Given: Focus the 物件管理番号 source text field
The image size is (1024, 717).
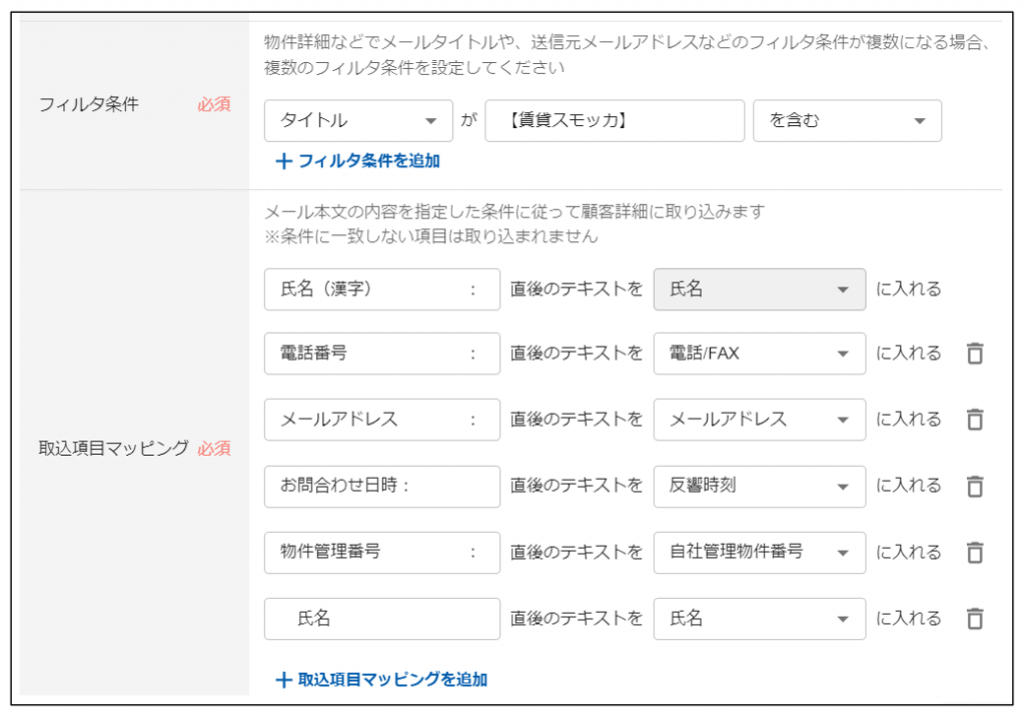Looking at the screenshot, I should tap(382, 552).
